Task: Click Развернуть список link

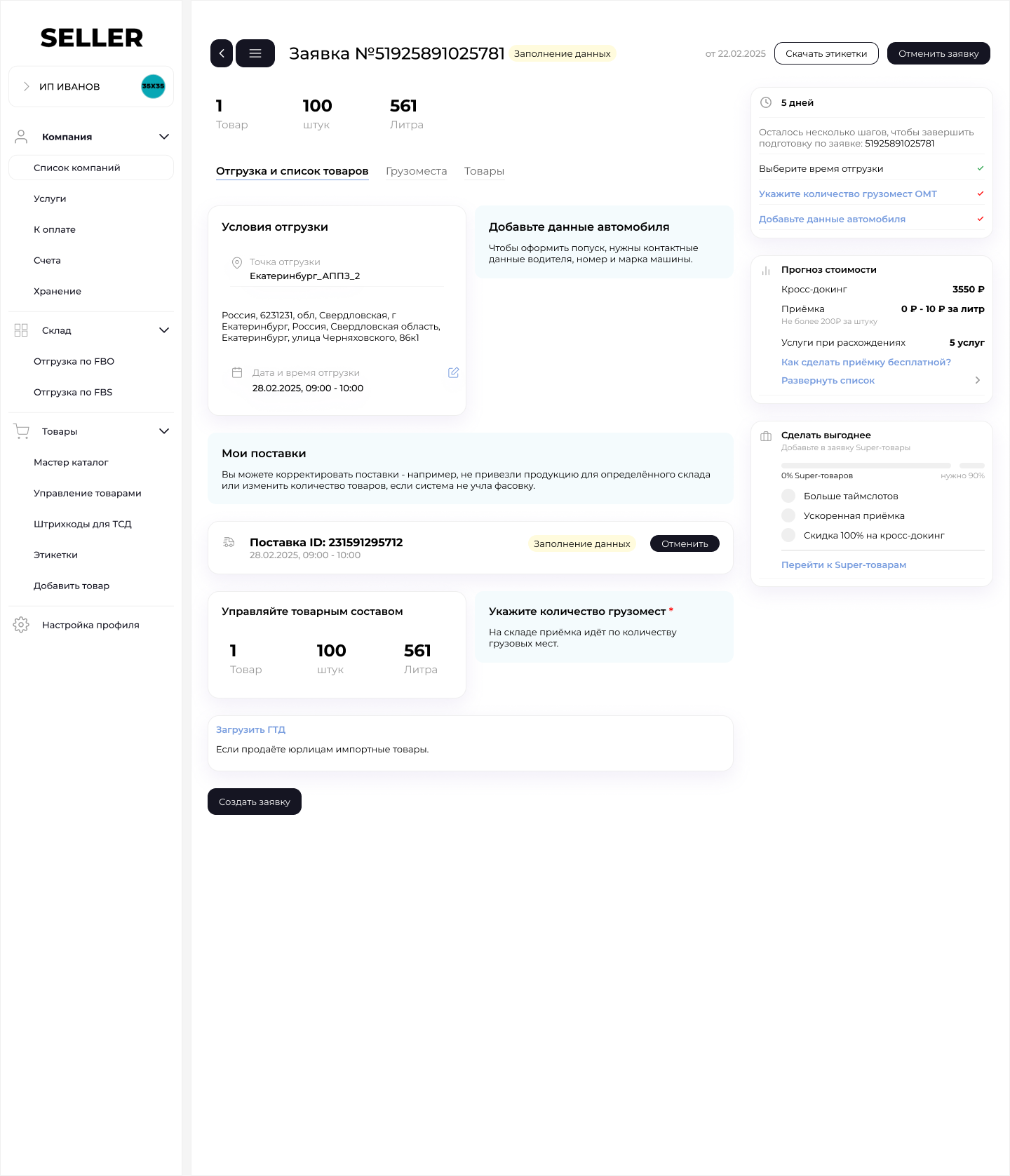Action: 828,380
